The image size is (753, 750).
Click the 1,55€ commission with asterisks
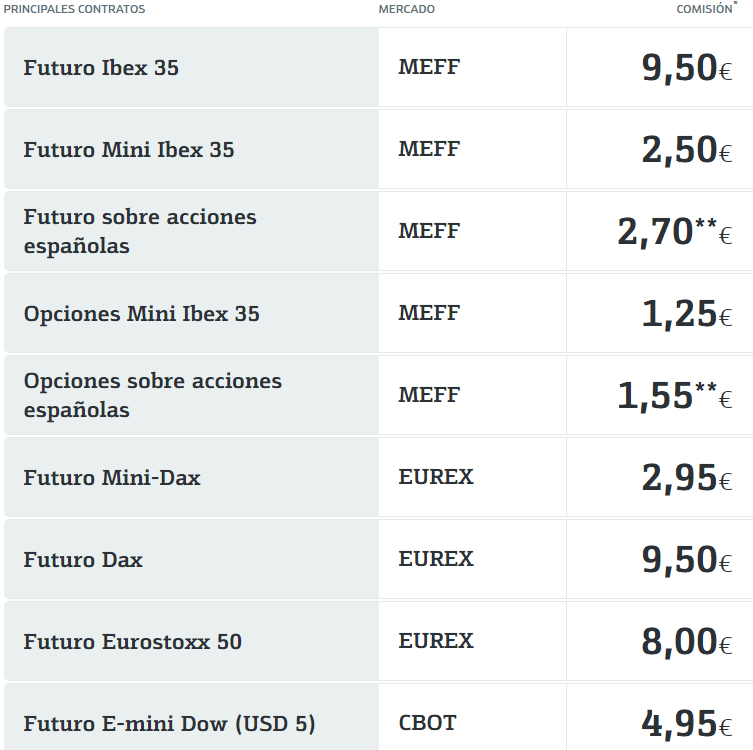point(674,395)
